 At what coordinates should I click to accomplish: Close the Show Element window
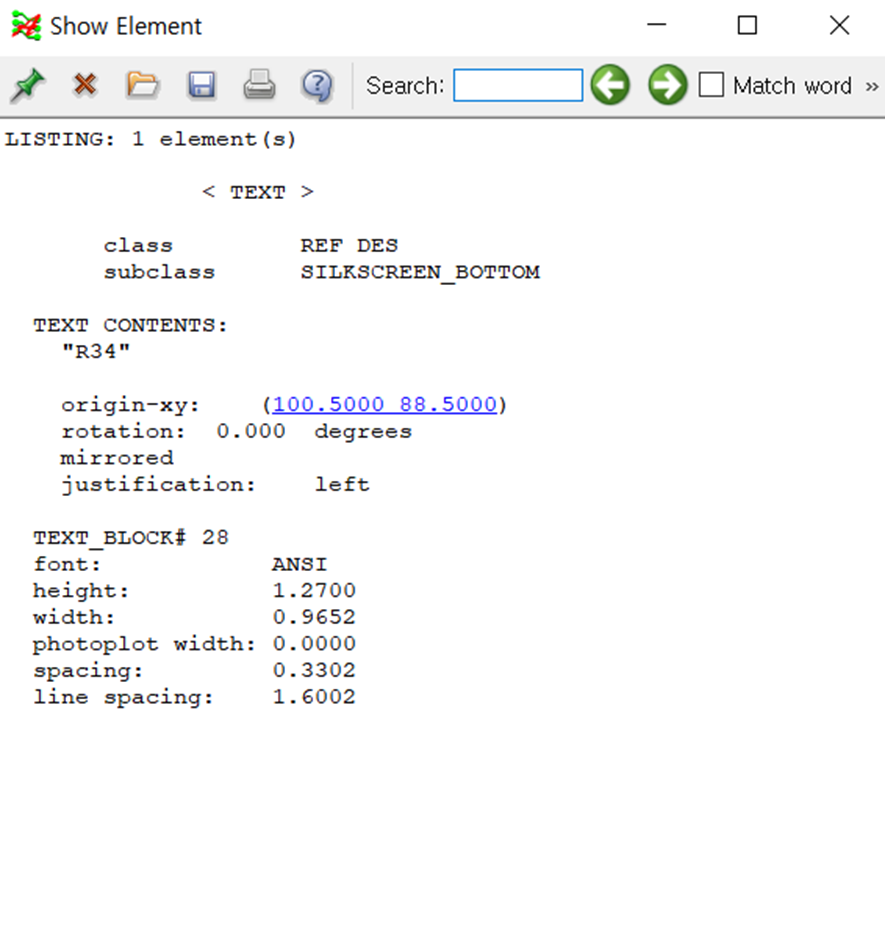pos(839,25)
